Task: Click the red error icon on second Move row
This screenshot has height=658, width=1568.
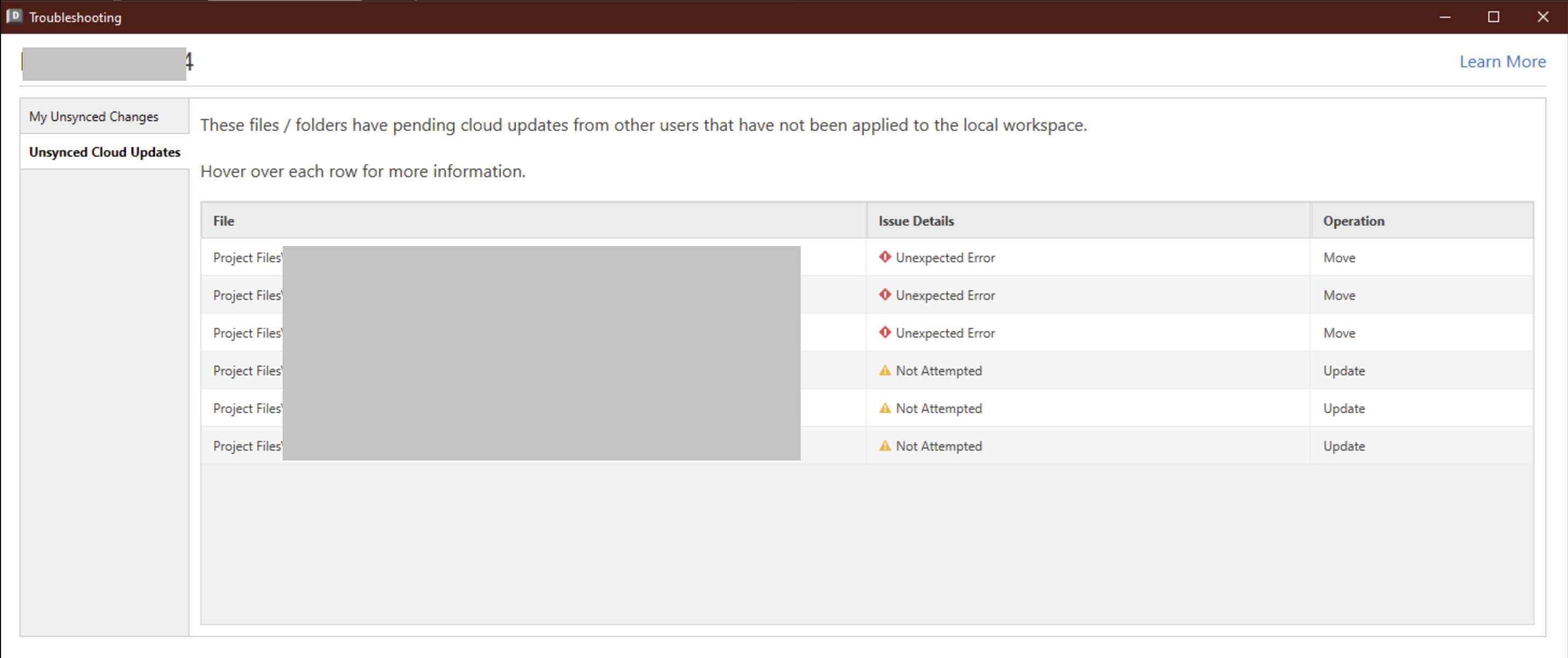Action: coord(886,295)
